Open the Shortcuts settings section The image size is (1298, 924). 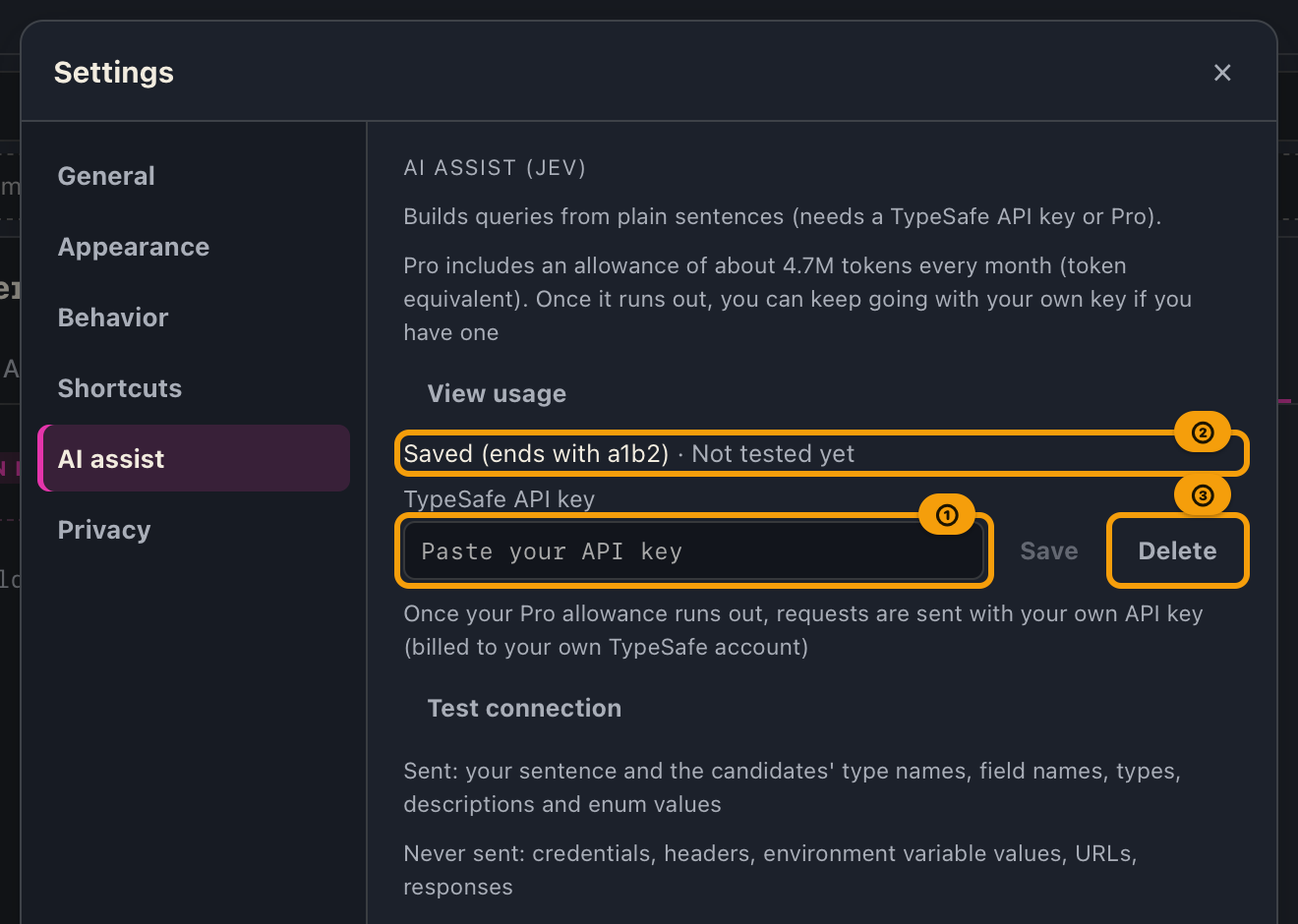[194, 388]
